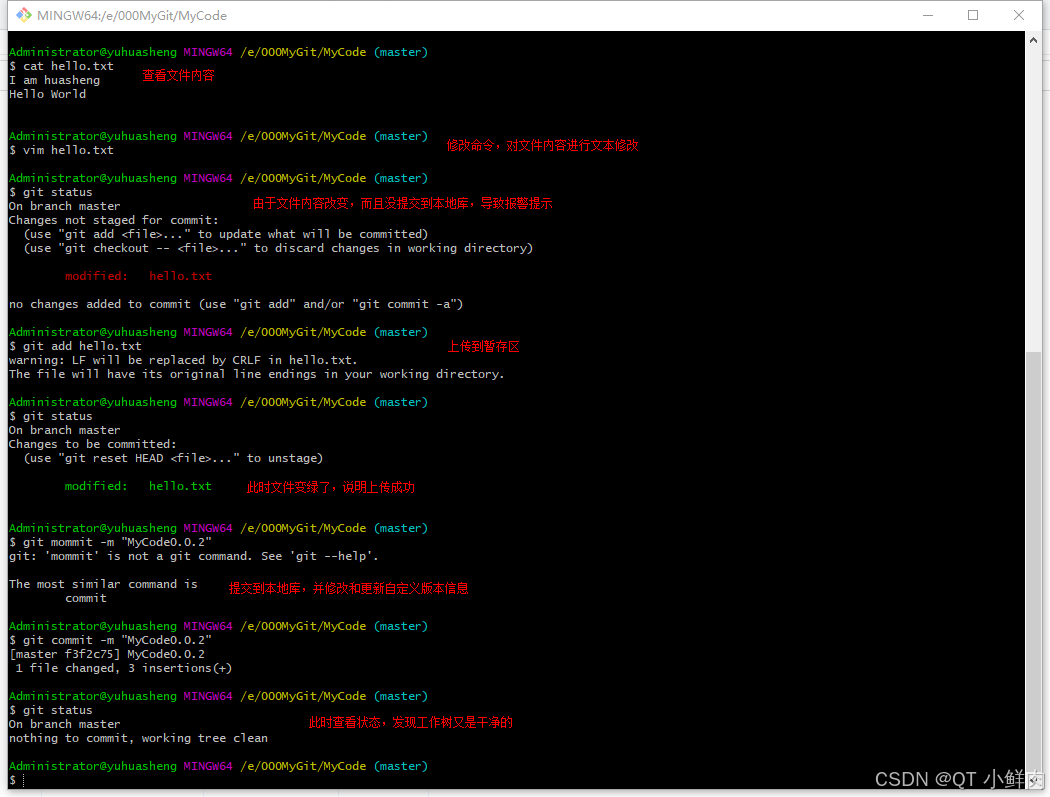Click 'warning: LF will be replaced by CRLF' line
Image resolution: width=1050 pixels, height=797 pixels.
[x=183, y=360]
